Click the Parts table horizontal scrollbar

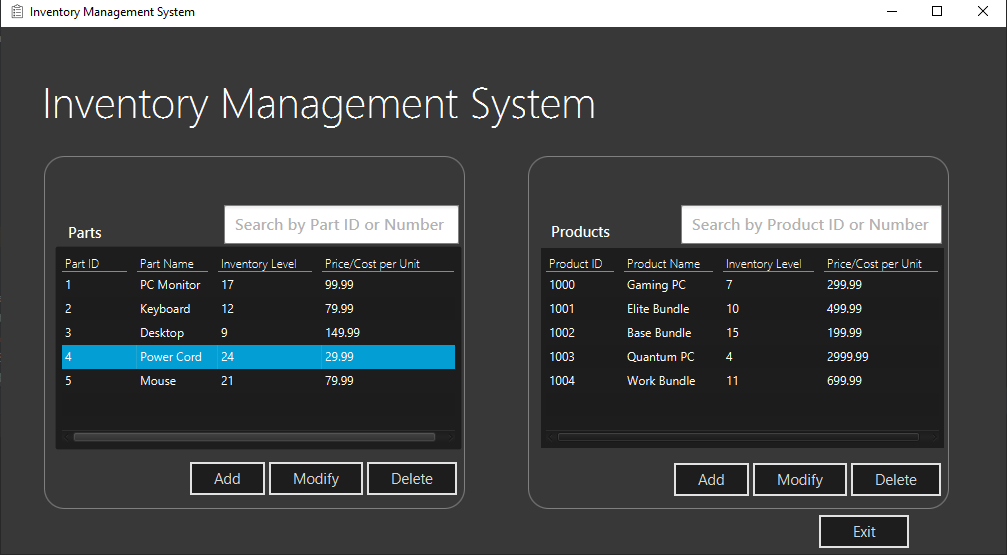pyautogui.click(x=254, y=437)
